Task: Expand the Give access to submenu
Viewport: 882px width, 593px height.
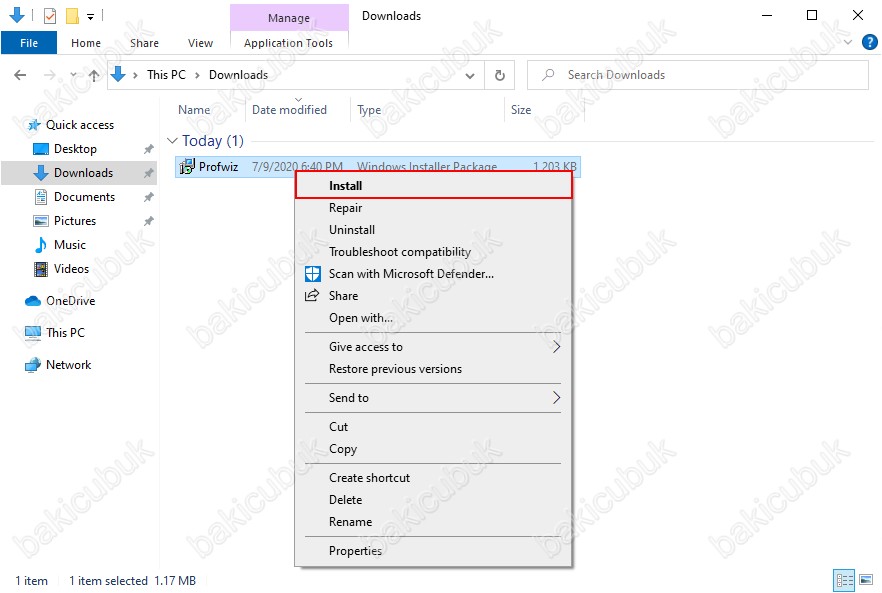Action: coord(433,347)
